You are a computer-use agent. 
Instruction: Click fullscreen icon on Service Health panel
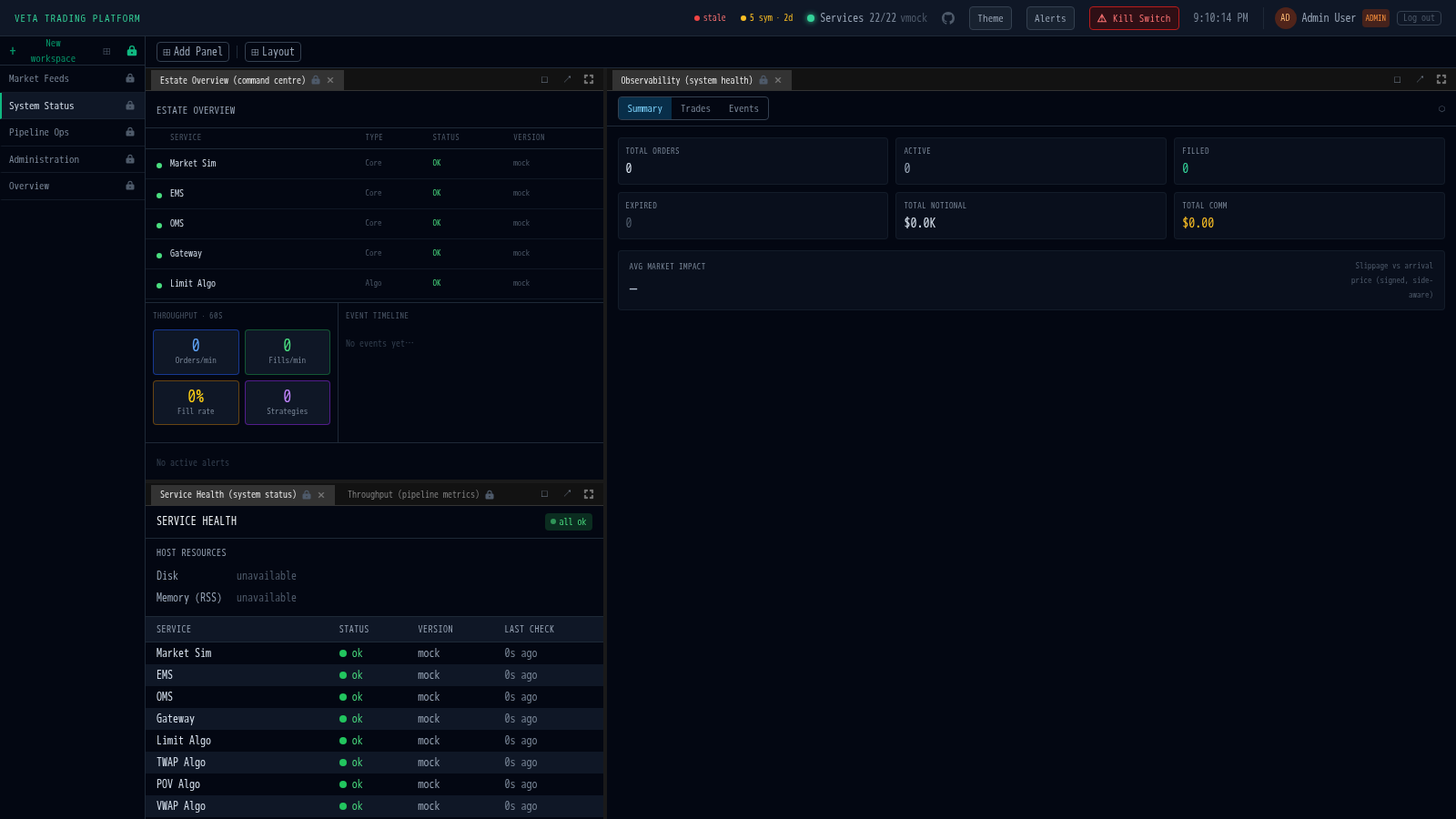[589, 494]
